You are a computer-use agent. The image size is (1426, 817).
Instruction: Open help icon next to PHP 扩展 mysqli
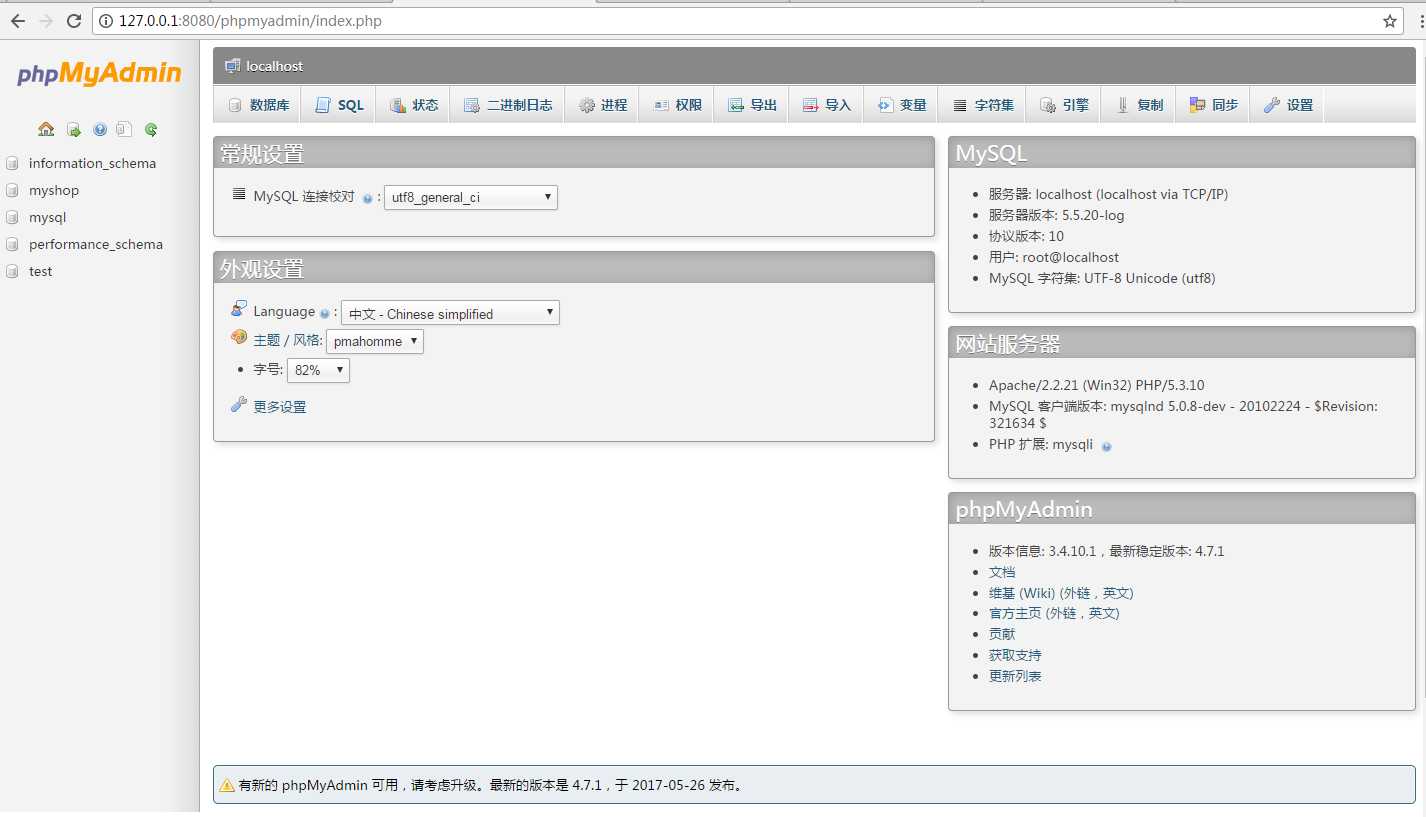pyautogui.click(x=1106, y=446)
